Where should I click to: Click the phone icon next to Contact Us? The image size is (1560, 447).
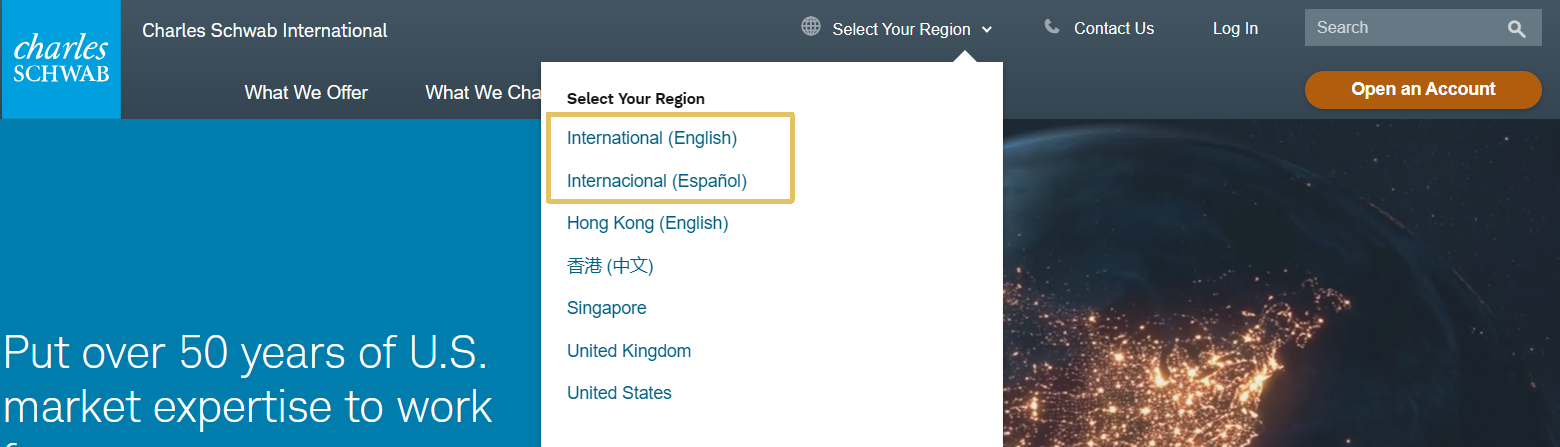(1052, 27)
